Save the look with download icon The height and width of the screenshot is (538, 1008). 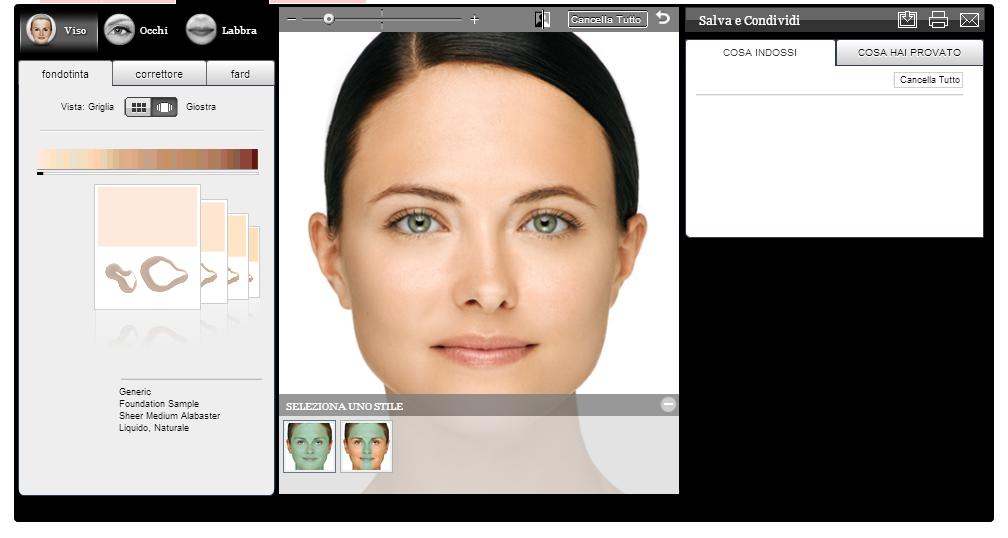pyautogui.click(x=907, y=19)
